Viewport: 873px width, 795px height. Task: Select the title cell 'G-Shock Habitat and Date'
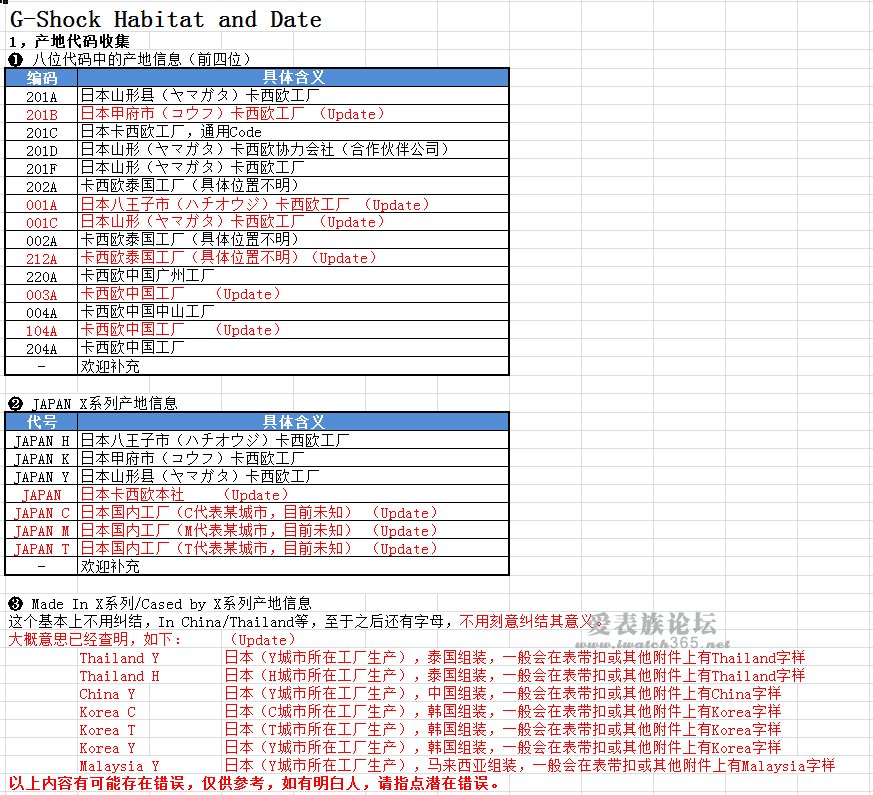(x=166, y=19)
